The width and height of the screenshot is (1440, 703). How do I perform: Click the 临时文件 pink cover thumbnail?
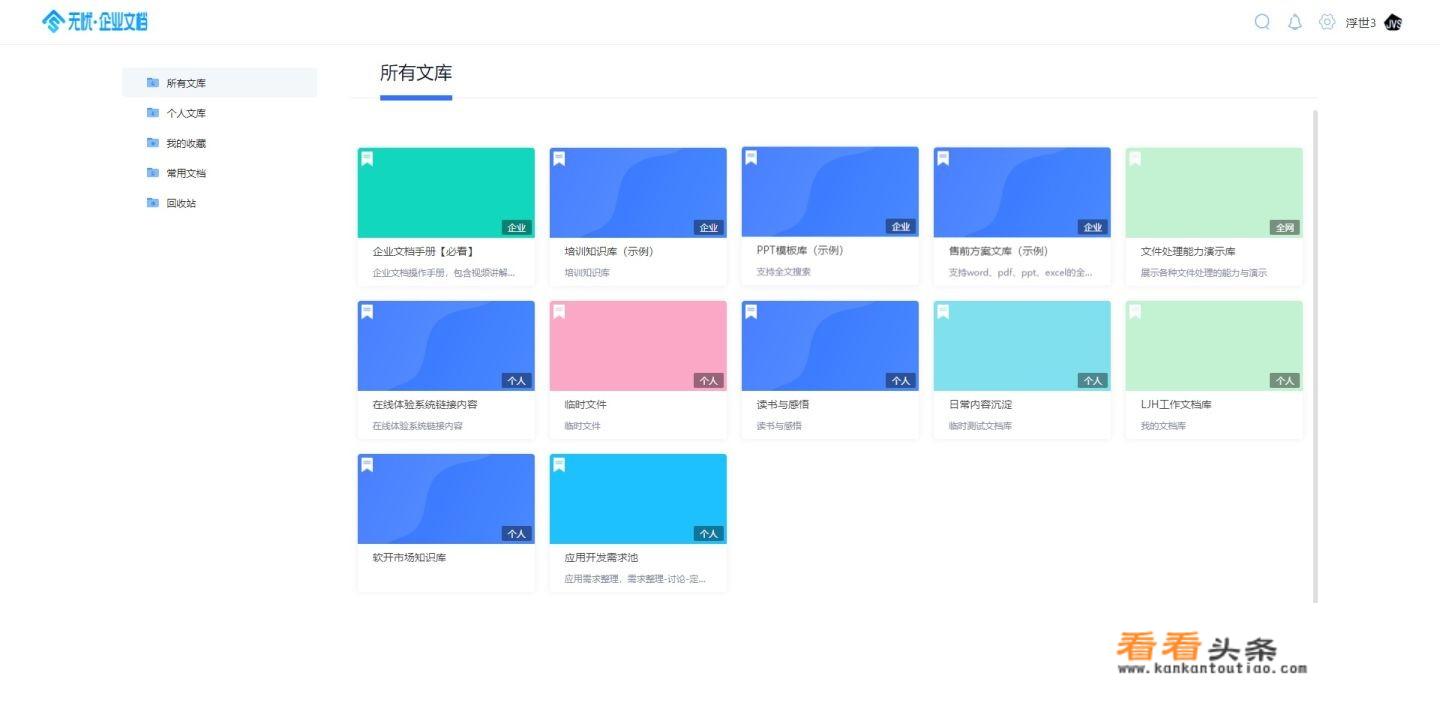click(x=638, y=346)
